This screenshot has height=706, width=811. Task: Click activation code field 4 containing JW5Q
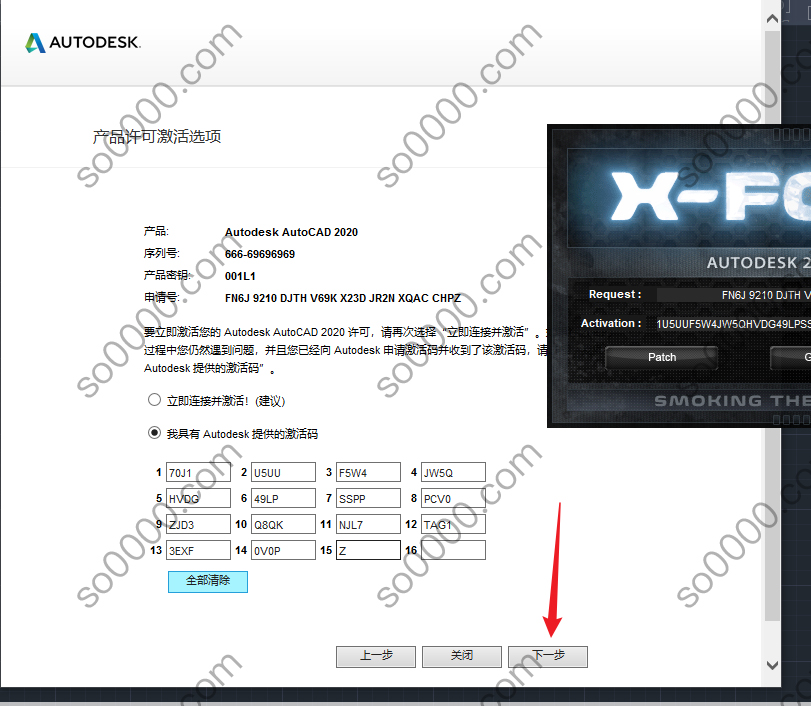[x=453, y=472]
